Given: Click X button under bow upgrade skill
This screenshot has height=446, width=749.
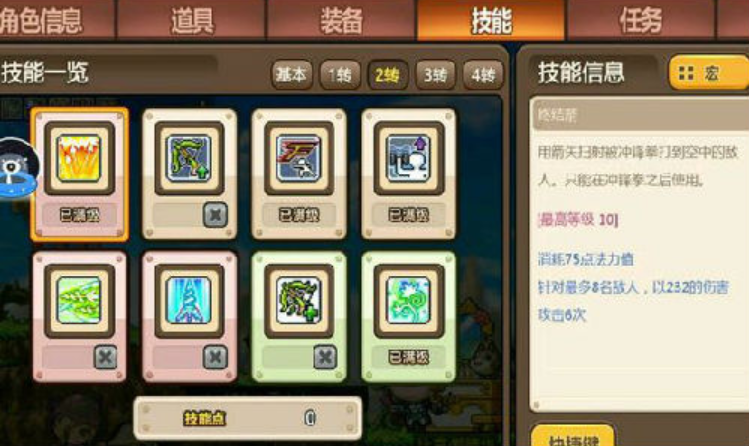Looking at the screenshot, I should [x=215, y=215].
